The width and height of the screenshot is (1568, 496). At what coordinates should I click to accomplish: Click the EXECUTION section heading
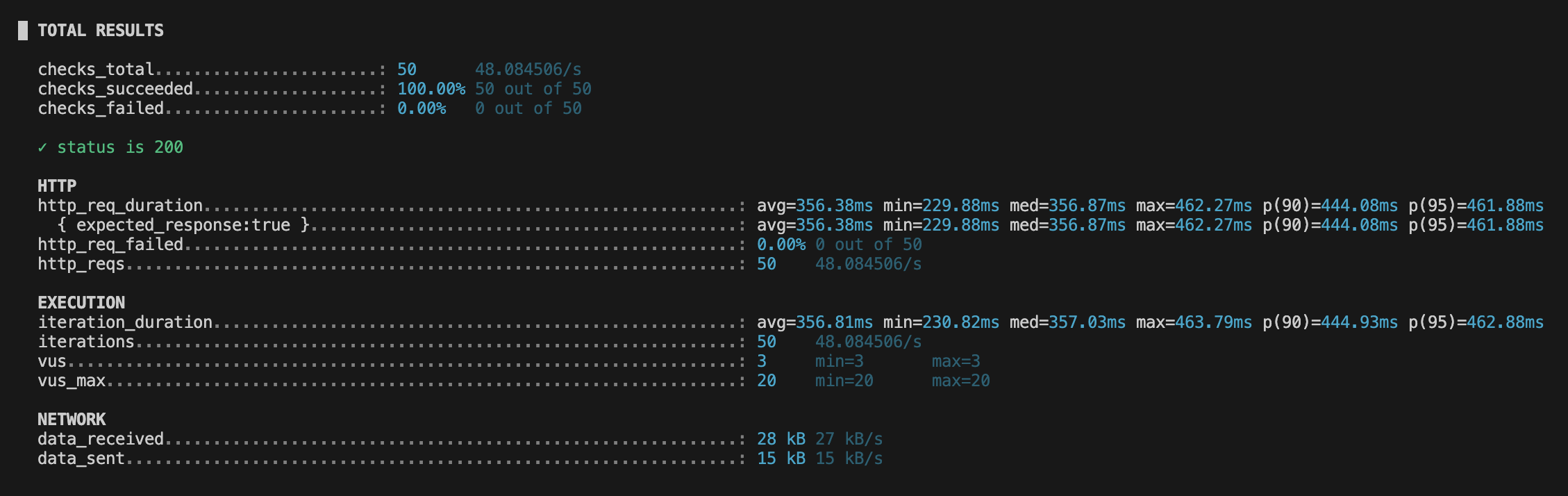click(81, 303)
